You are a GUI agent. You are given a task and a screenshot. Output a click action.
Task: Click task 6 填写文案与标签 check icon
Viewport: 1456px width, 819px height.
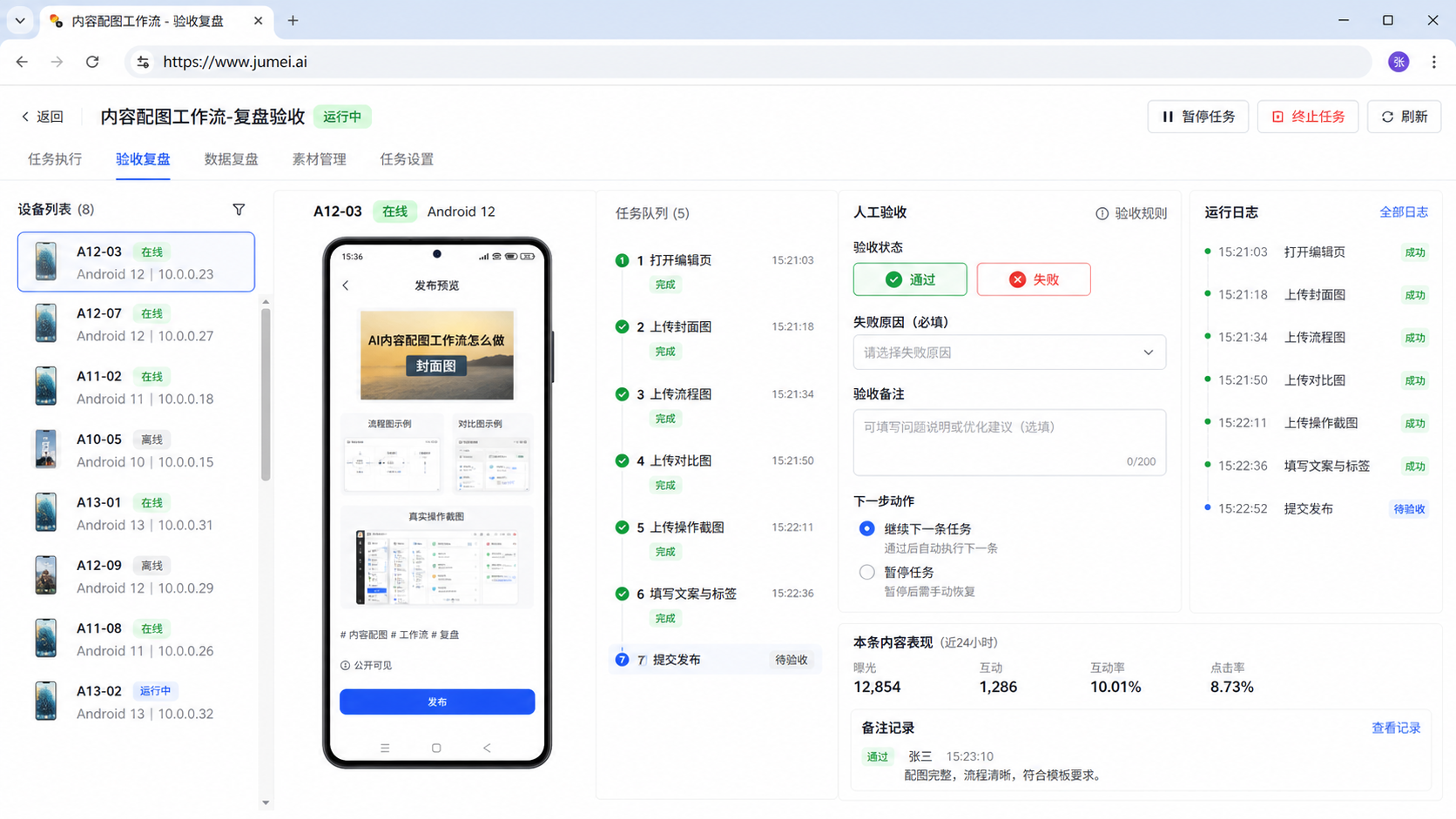622,594
